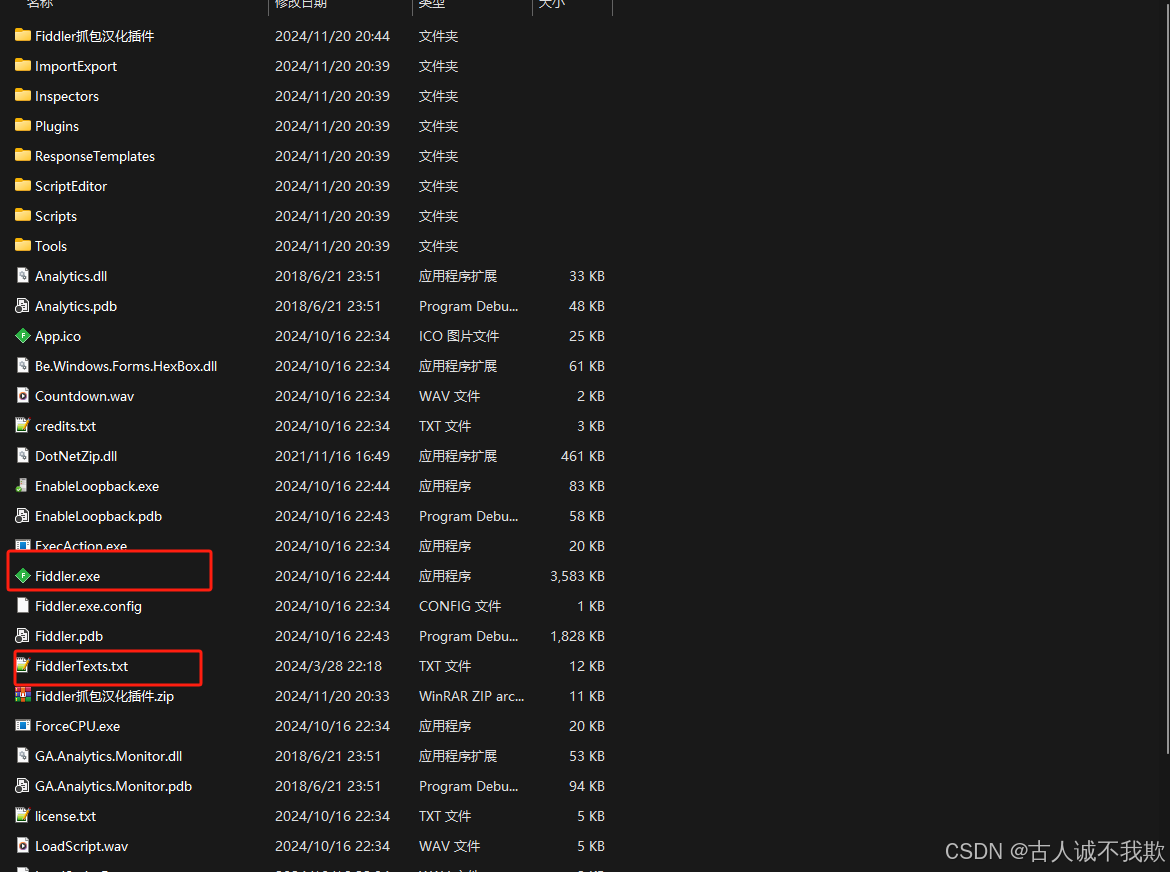
Task: Click the ForceCPU.exe application icon
Action: coord(23,725)
